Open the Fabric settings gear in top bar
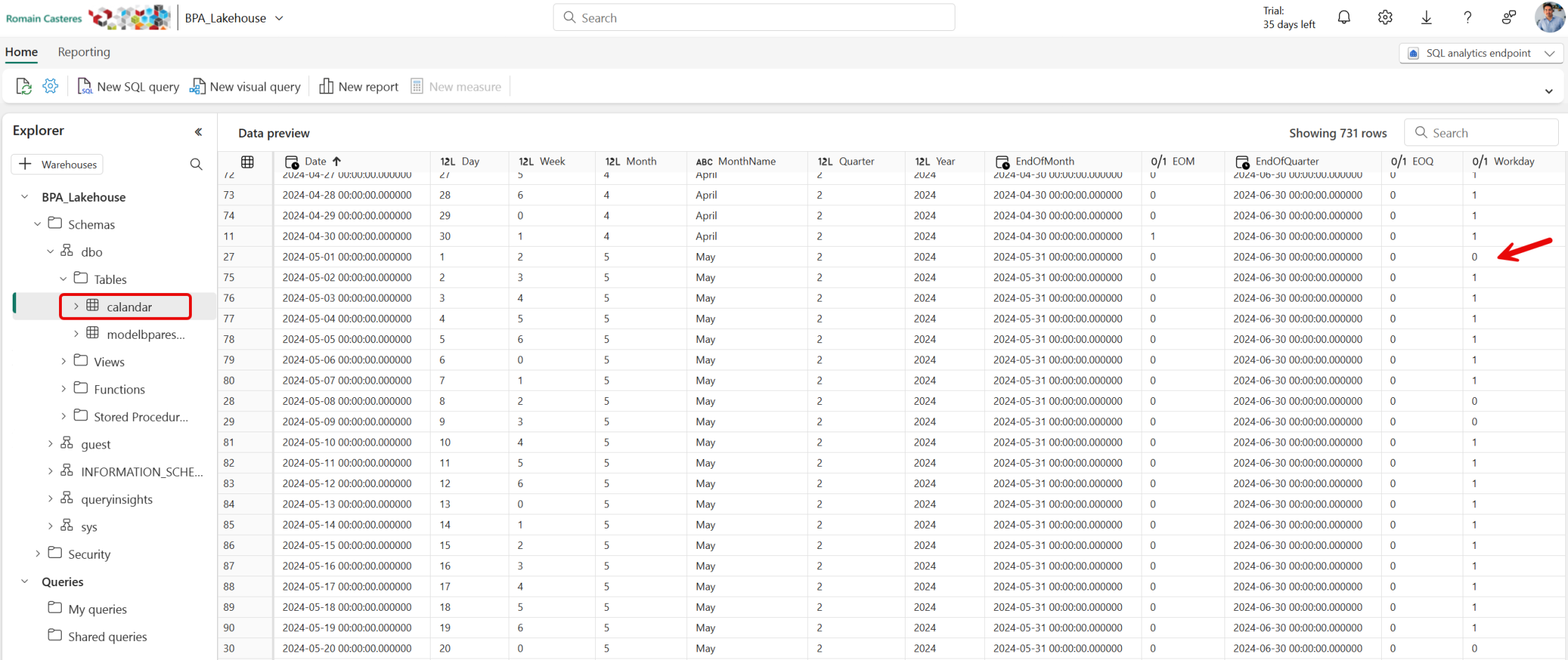This screenshot has width=1568, height=660. coord(1385,17)
